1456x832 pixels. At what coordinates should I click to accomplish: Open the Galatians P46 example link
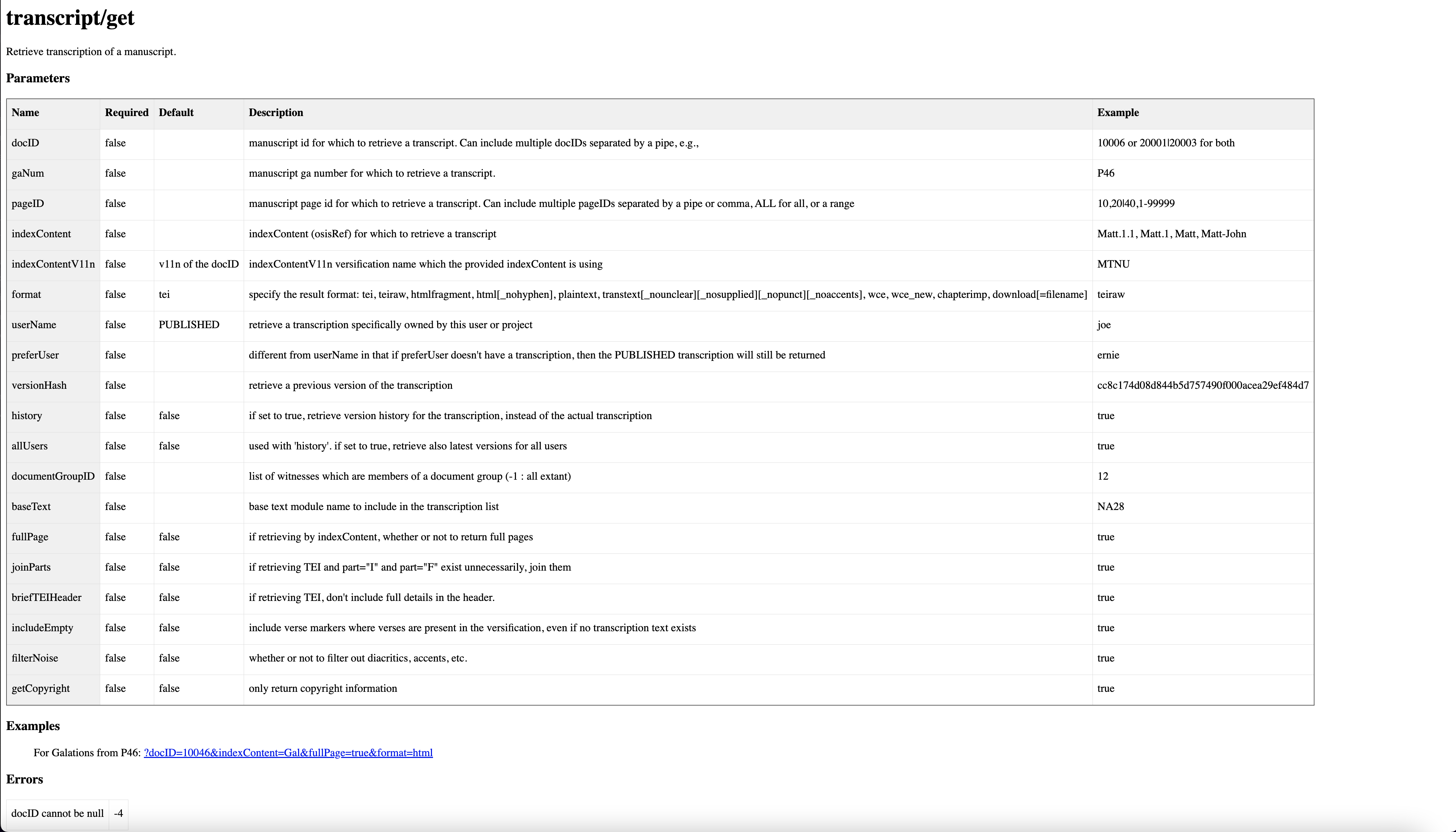pos(288,752)
